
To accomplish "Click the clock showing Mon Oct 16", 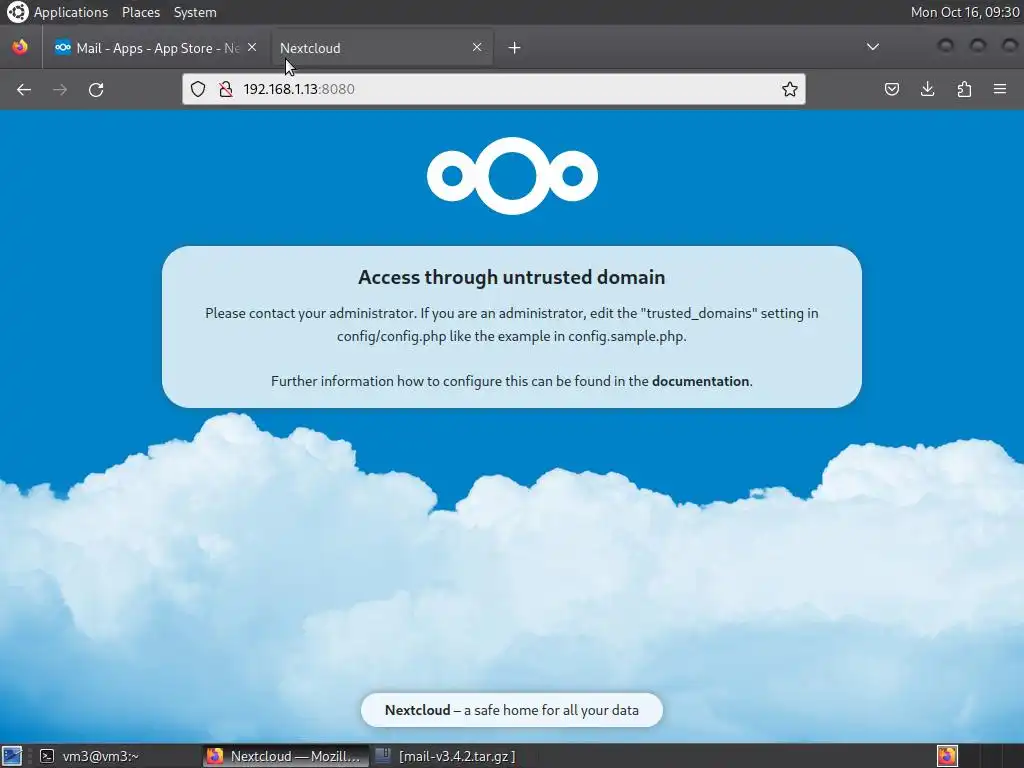I will pos(965,12).
